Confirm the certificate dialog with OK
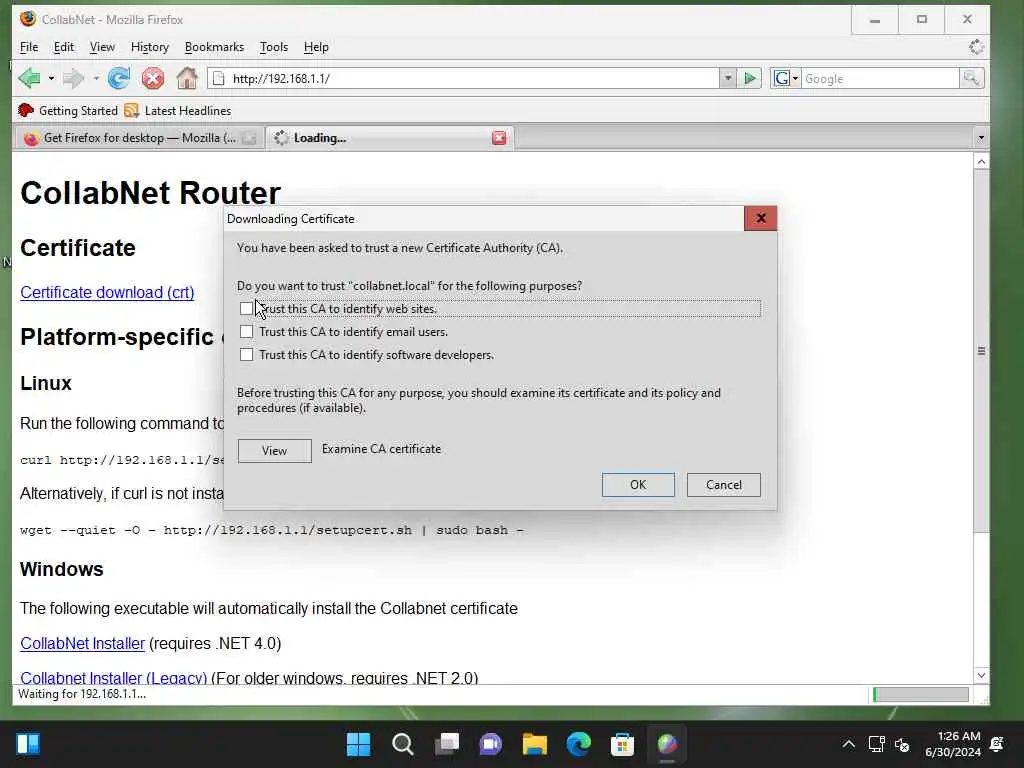Screen dimensions: 1024x768 [638, 485]
